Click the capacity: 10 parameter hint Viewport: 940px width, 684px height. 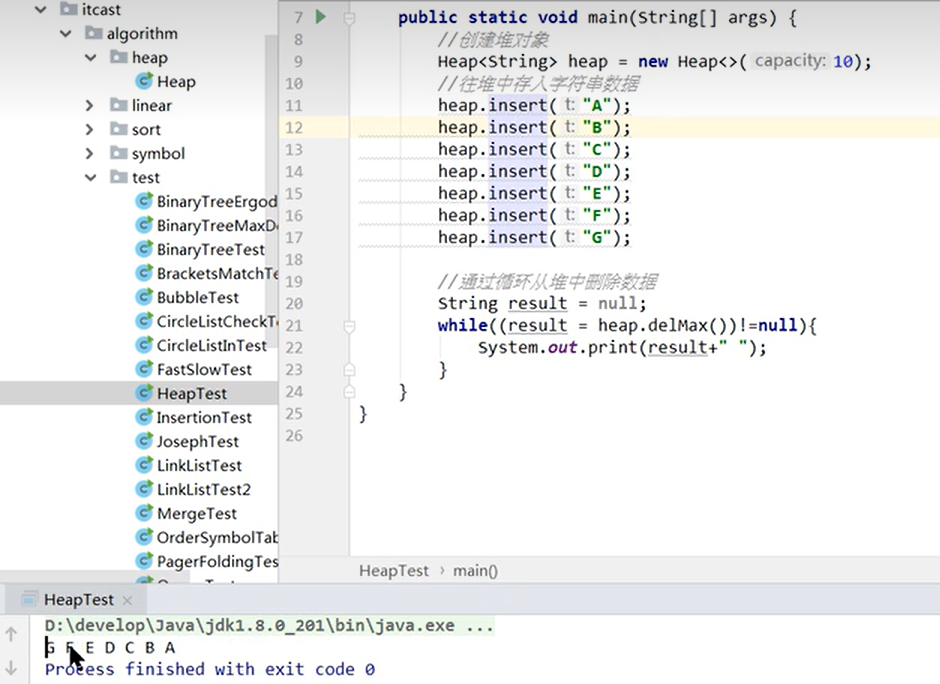click(804, 61)
